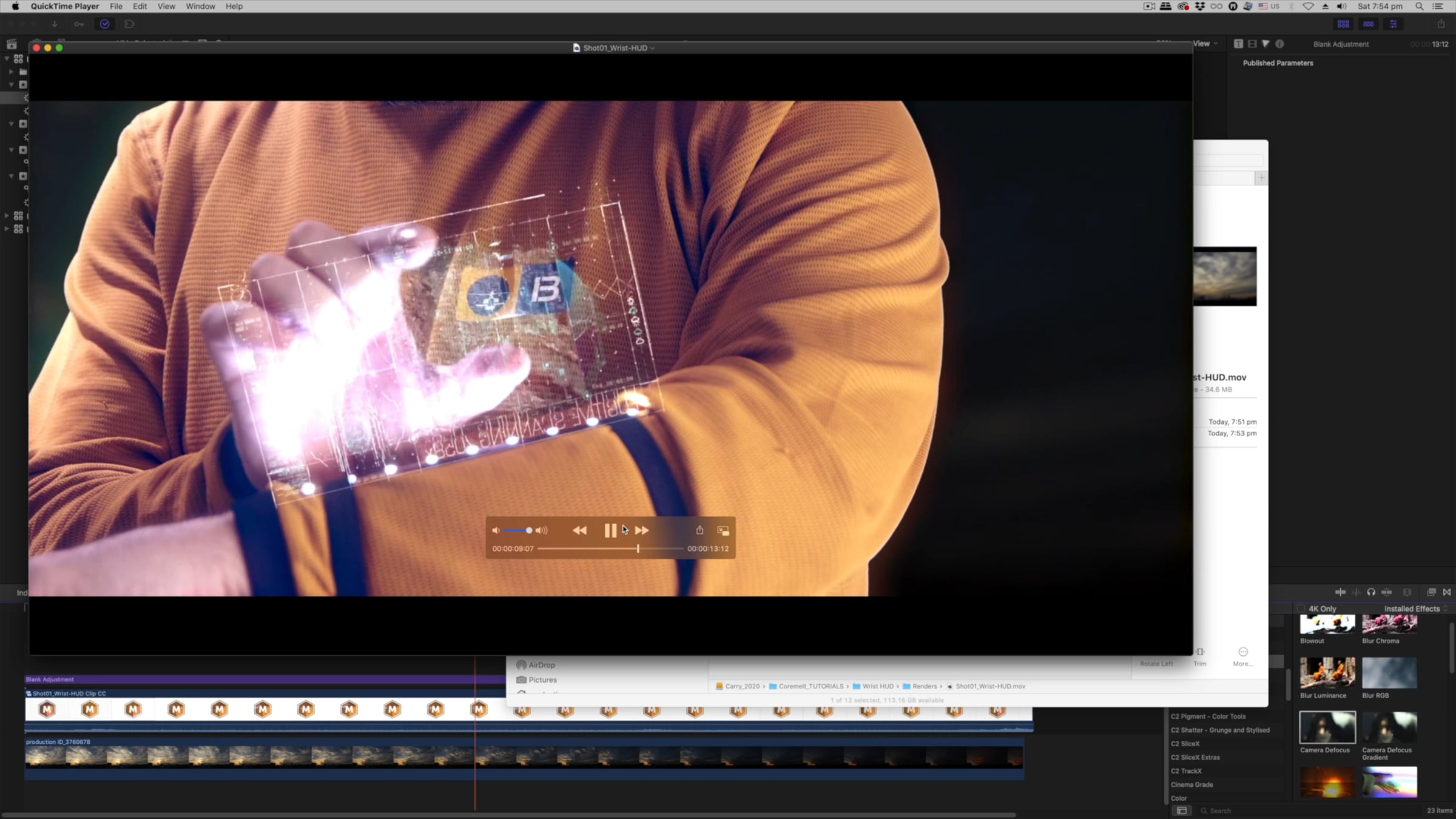Viewport: 1456px width, 819px height.
Task: Open the Apple menu
Action: (x=15, y=6)
